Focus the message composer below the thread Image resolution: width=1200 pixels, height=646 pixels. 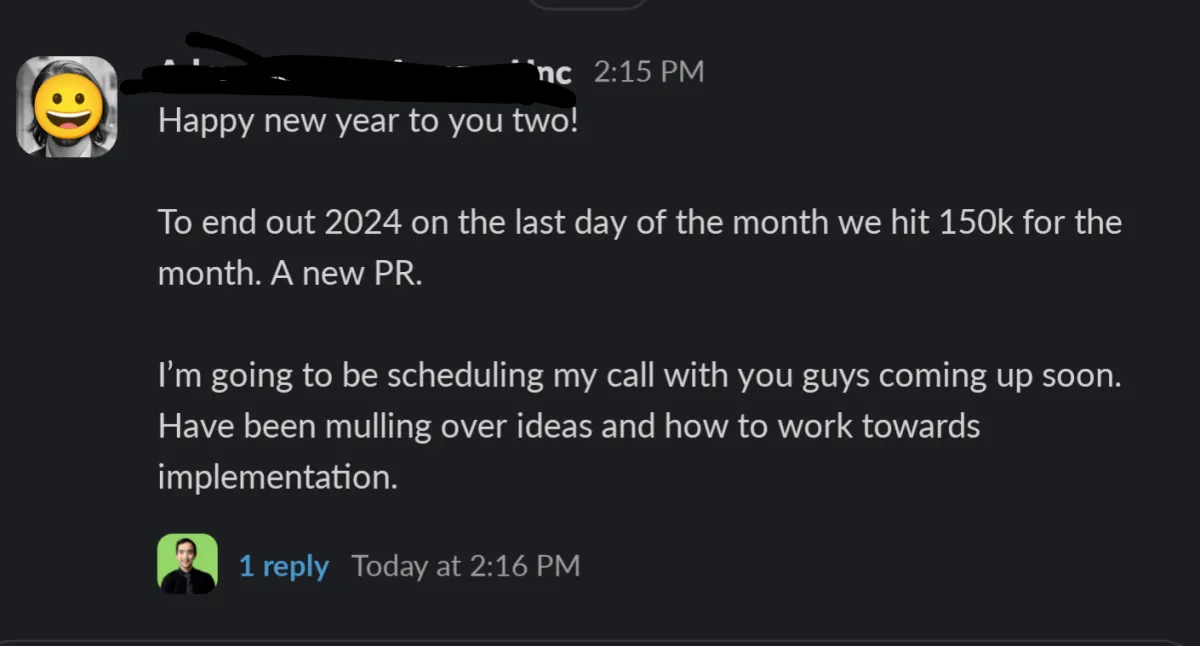[x=600, y=642]
